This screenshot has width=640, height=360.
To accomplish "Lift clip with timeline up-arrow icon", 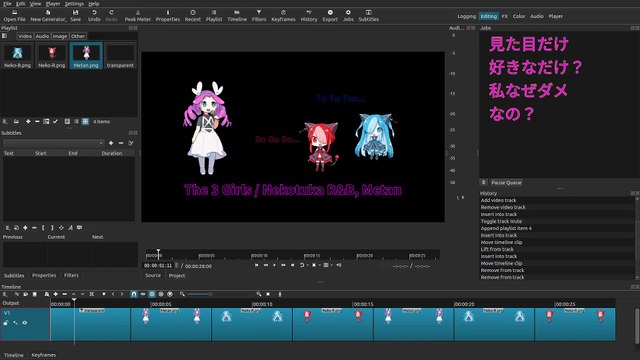I will 73,294.
